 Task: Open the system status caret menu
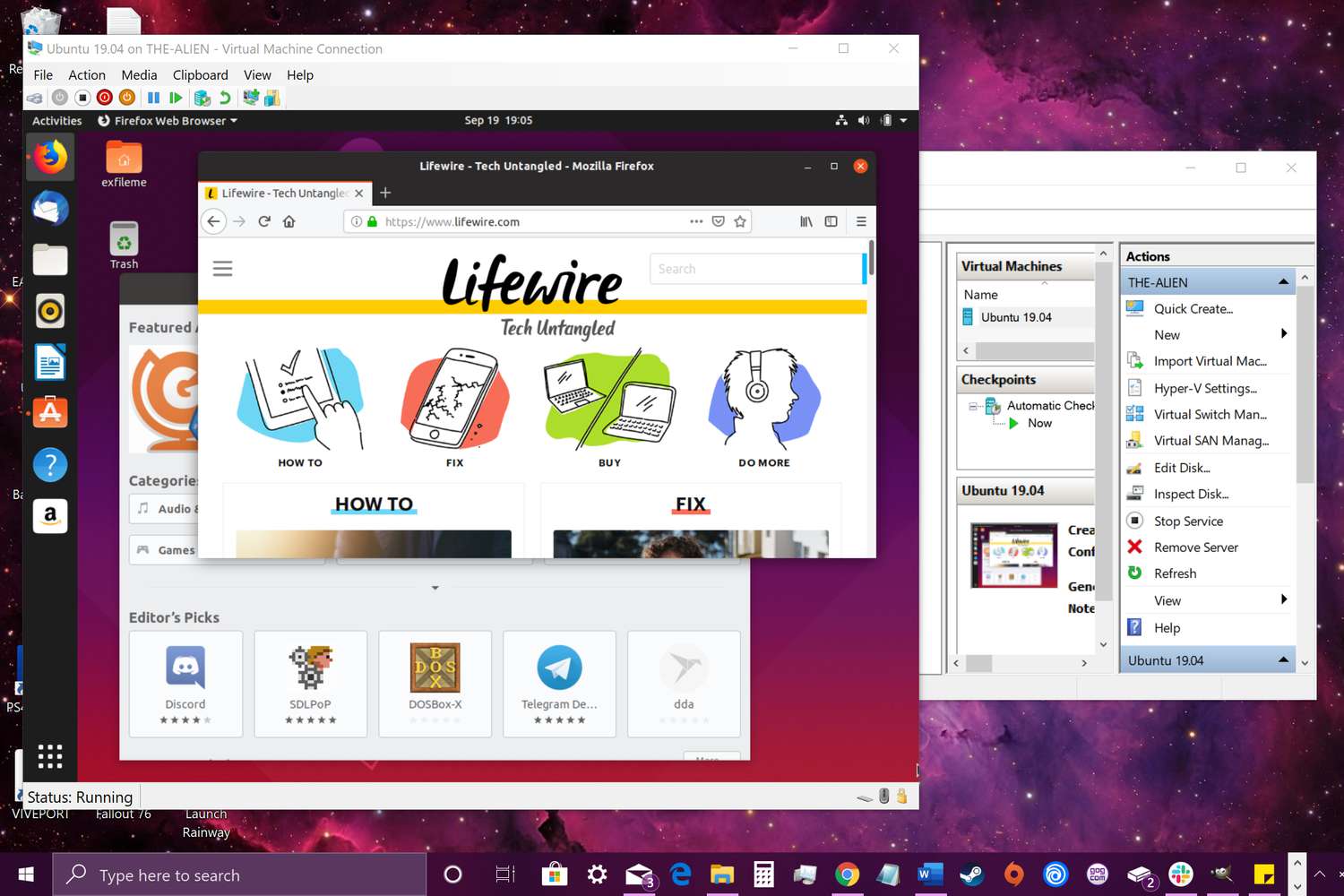point(902,119)
